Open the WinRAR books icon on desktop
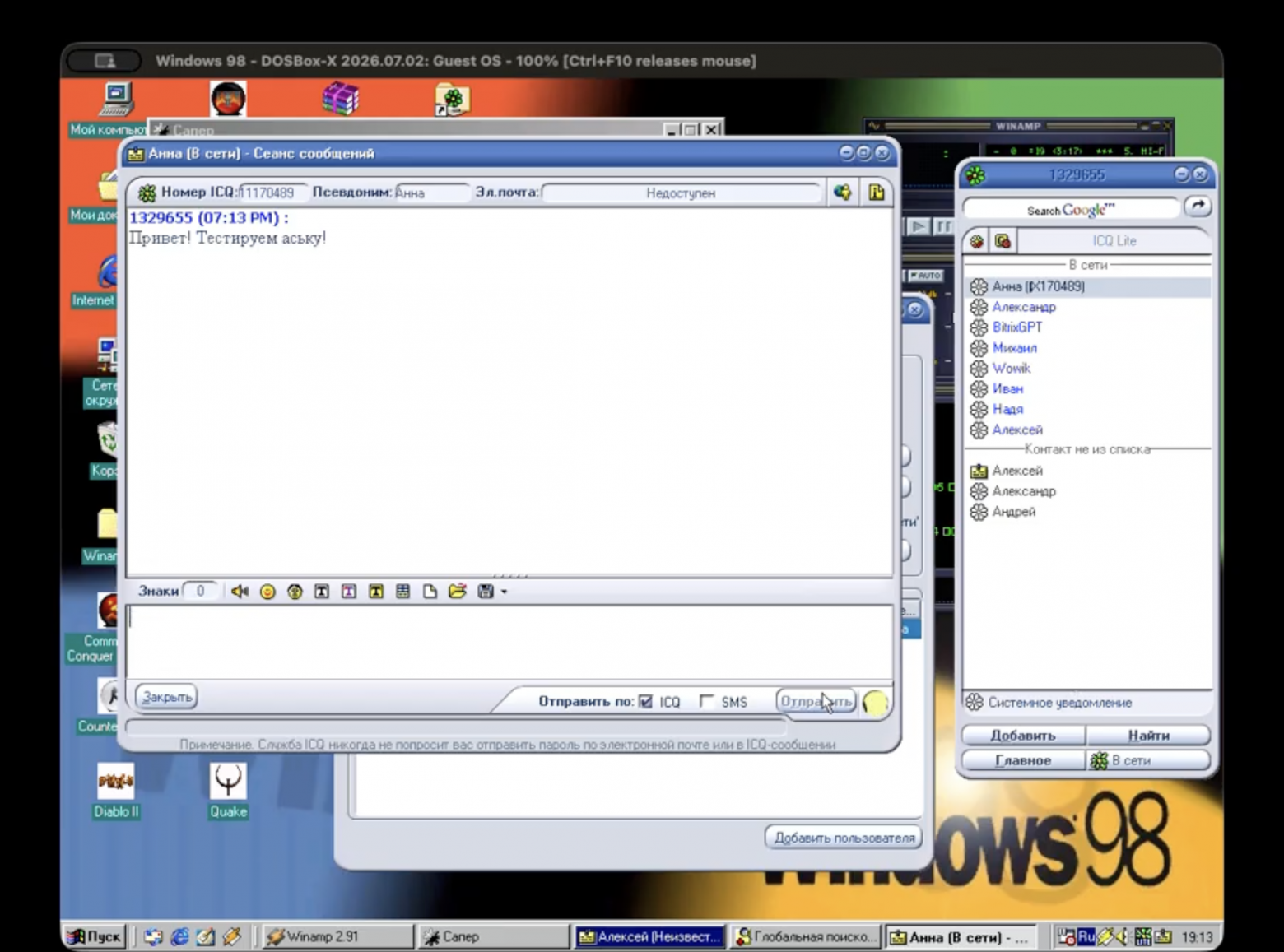1284x952 pixels. (340, 99)
